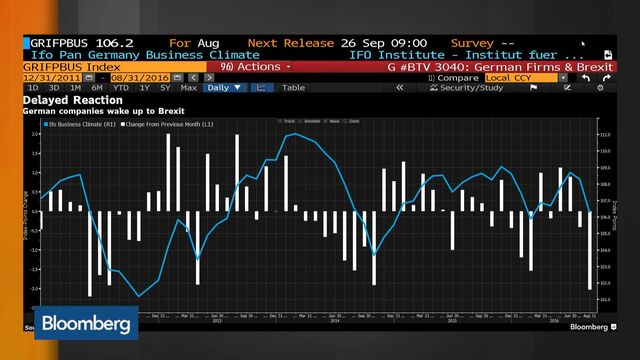640x360 pixels.
Task: Click G #BTV 3040 German Firms & Brexit
Action: (500, 67)
